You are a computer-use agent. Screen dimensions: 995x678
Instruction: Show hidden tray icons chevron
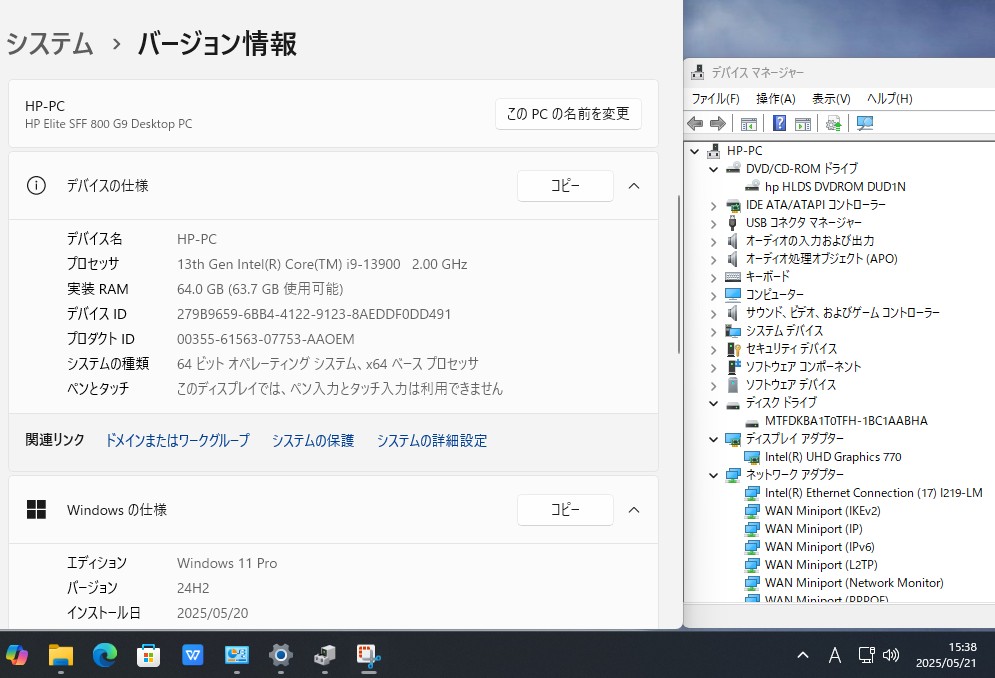click(803, 655)
